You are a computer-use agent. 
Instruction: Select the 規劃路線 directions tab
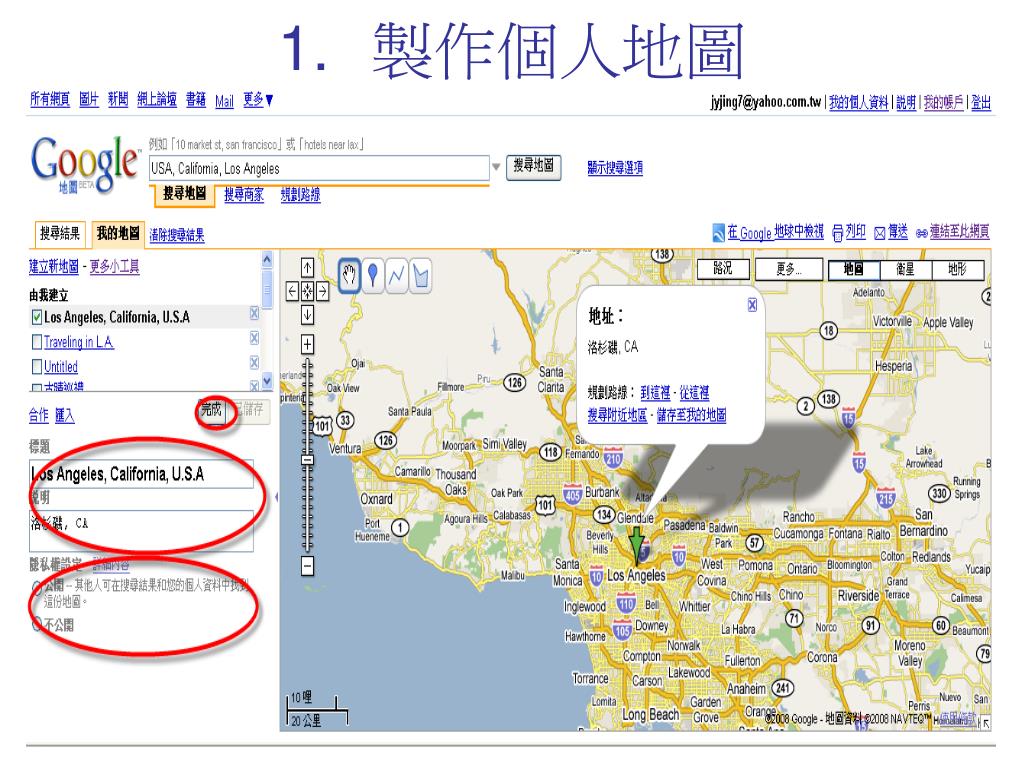click(x=300, y=194)
